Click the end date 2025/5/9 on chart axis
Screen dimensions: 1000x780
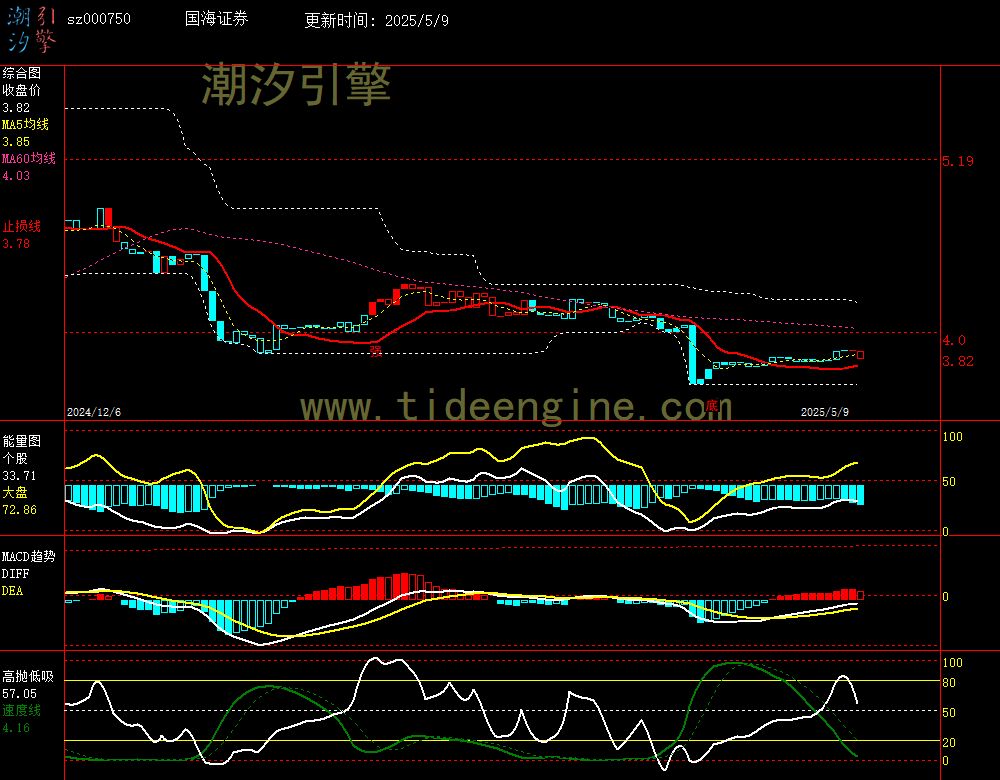[825, 412]
